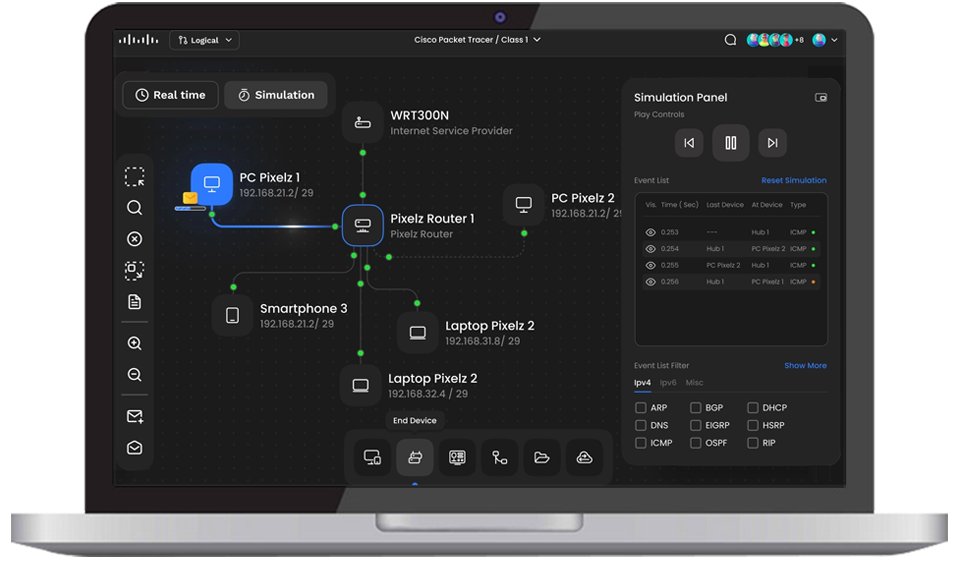Open the search icon in the top bar
The width and height of the screenshot is (958, 562).
[x=730, y=40]
